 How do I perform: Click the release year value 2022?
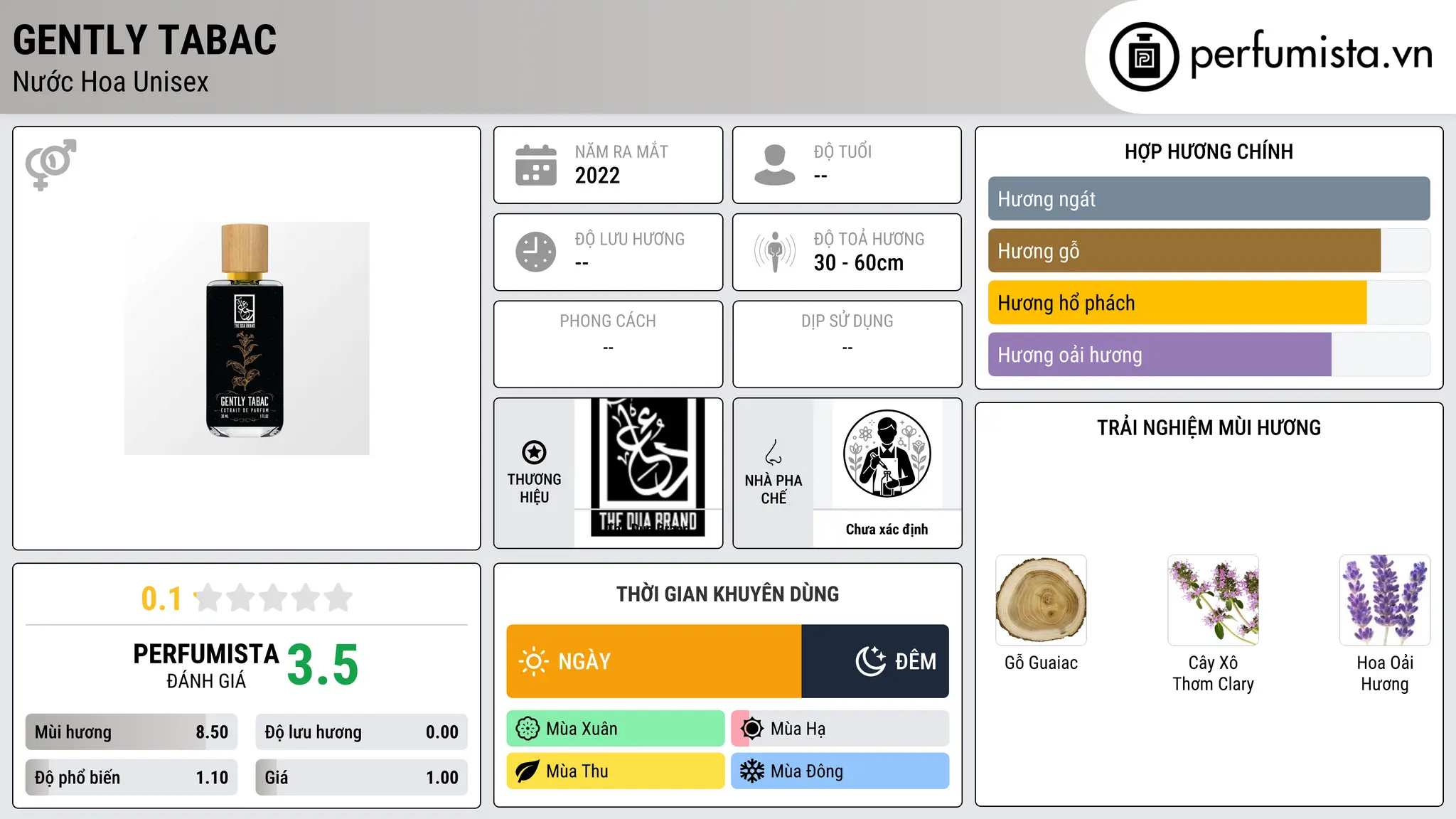pos(597,176)
